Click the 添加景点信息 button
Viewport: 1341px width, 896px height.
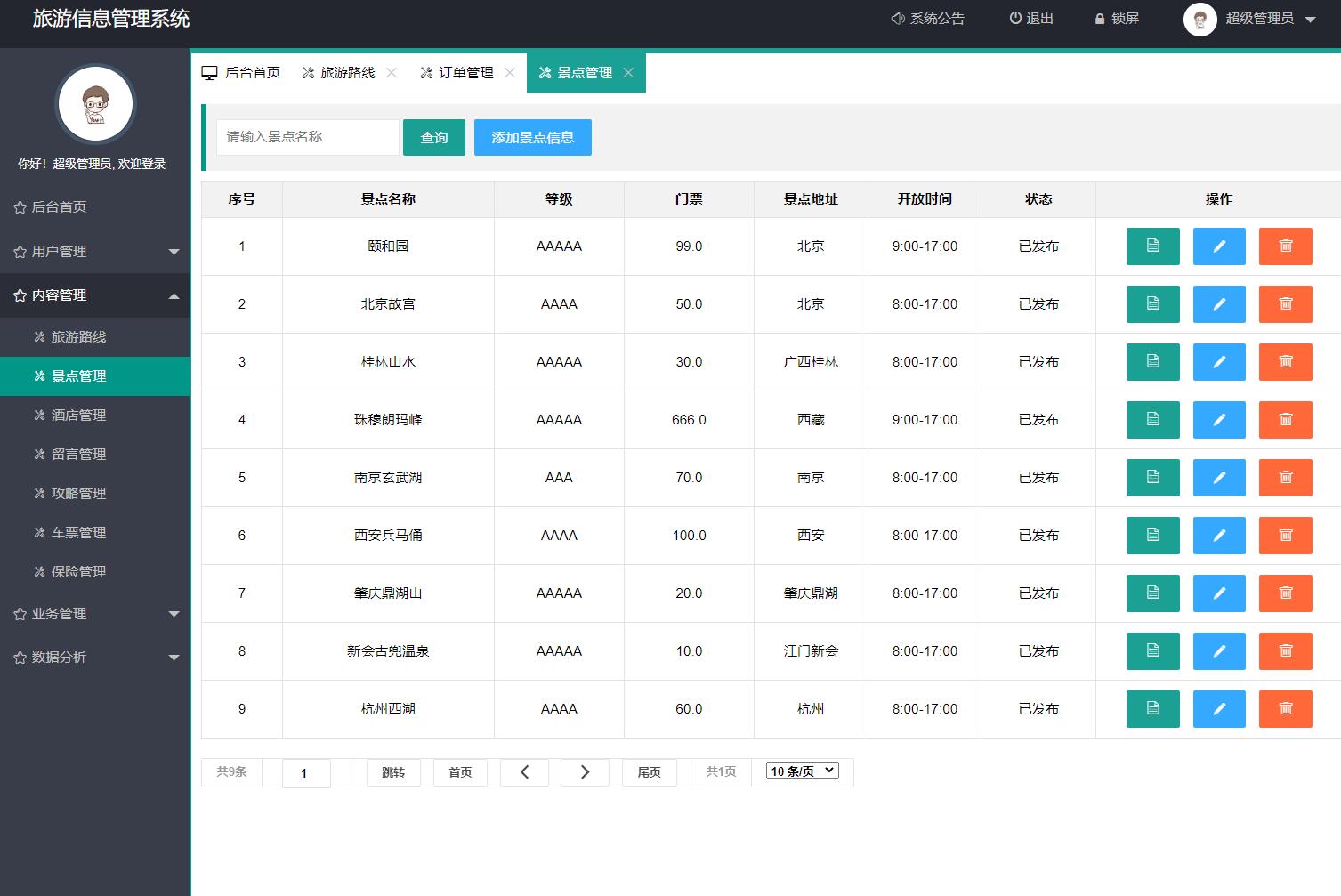coord(532,137)
